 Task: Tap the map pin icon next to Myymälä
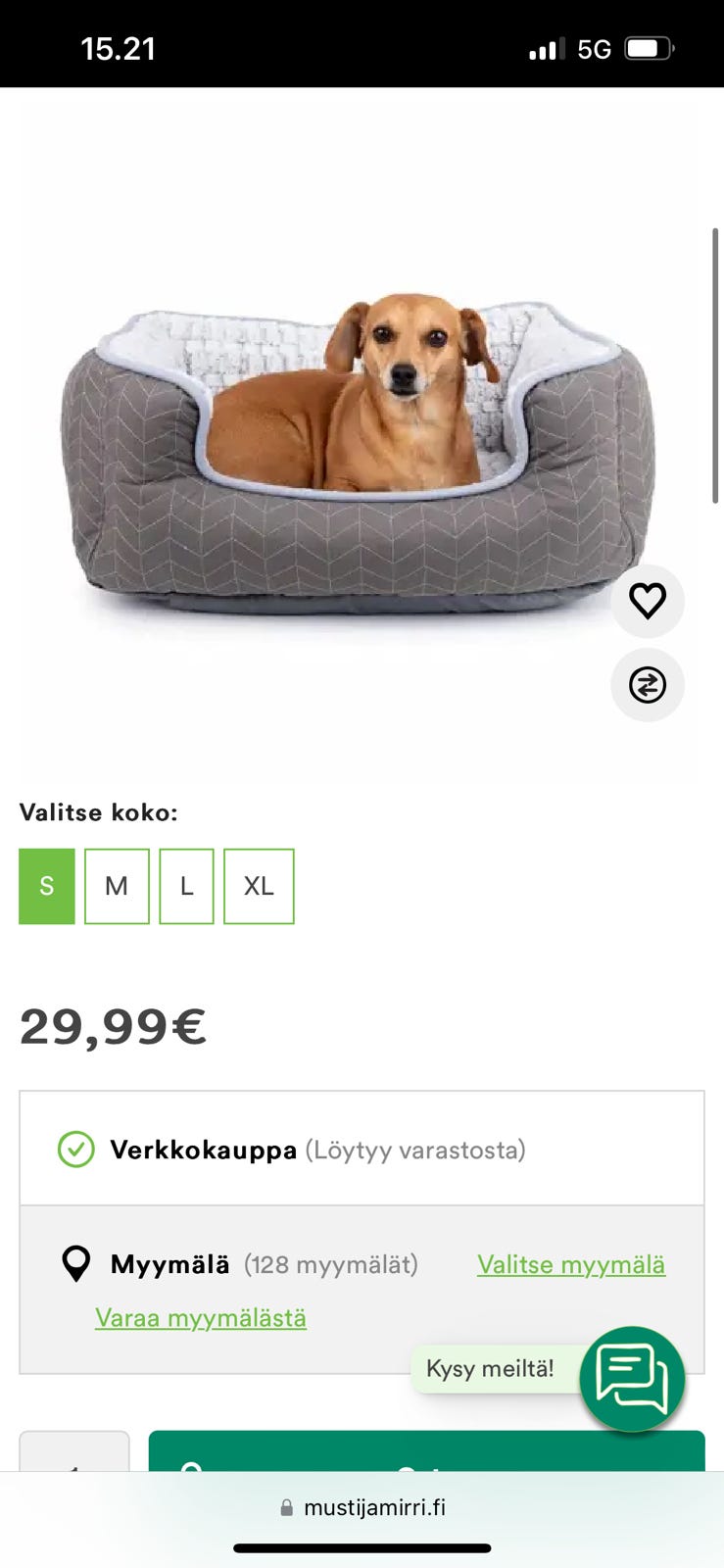pyautogui.click(x=75, y=1263)
